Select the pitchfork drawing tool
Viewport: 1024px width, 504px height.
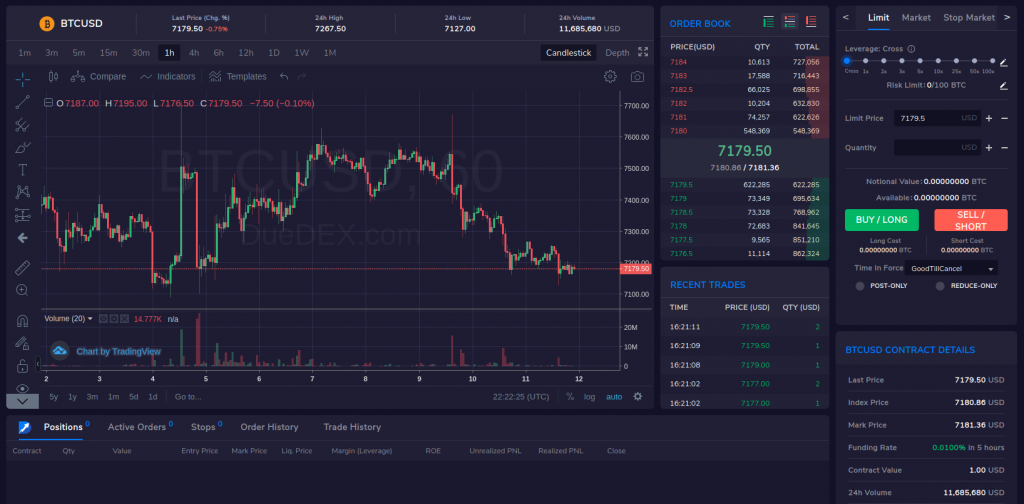tap(22, 125)
